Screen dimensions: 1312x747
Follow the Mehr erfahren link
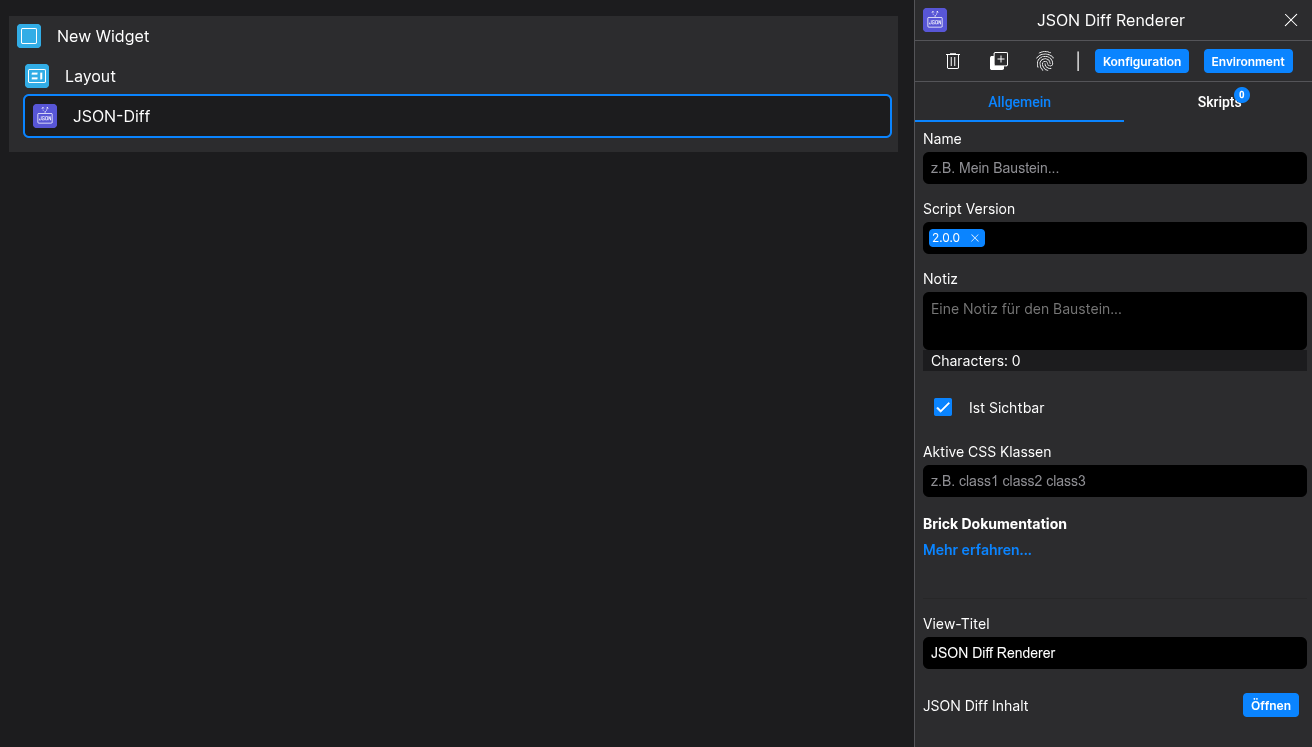[977, 550]
